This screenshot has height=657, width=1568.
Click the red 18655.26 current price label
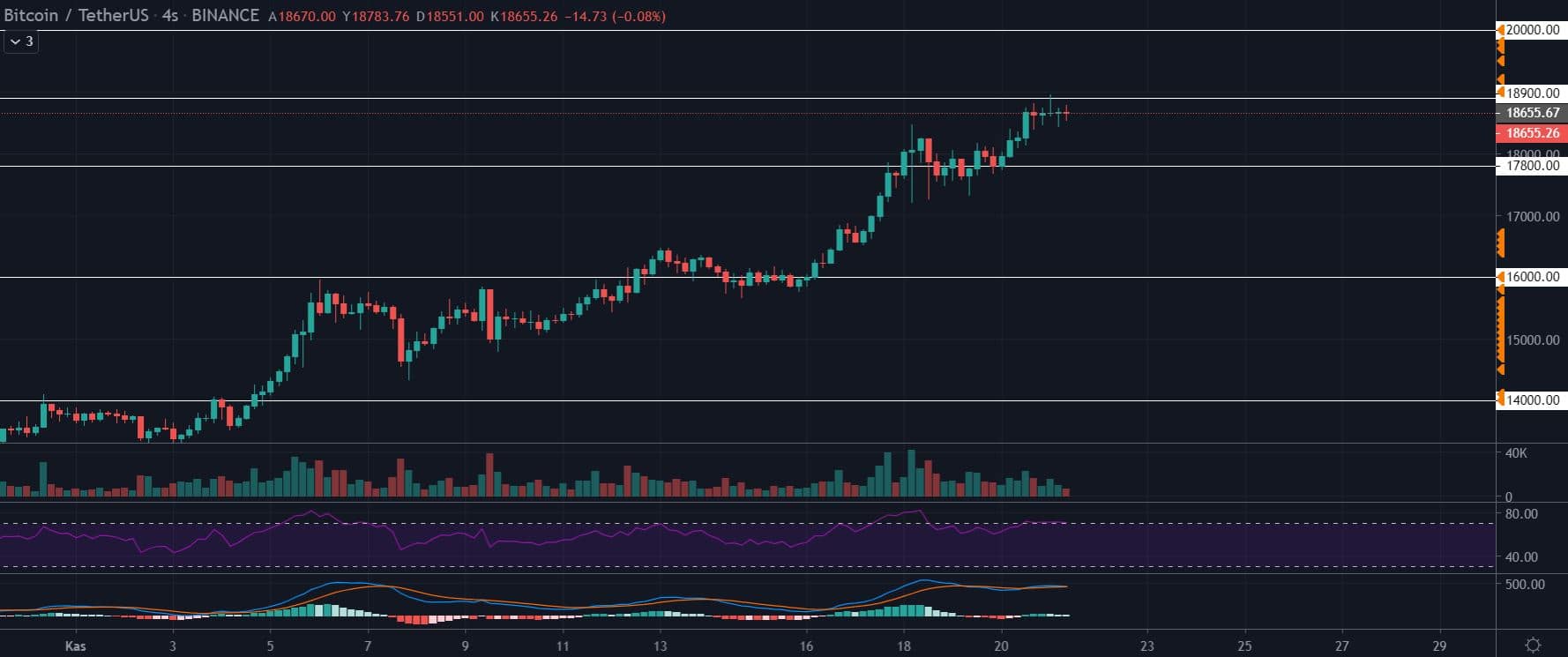coord(1532,133)
